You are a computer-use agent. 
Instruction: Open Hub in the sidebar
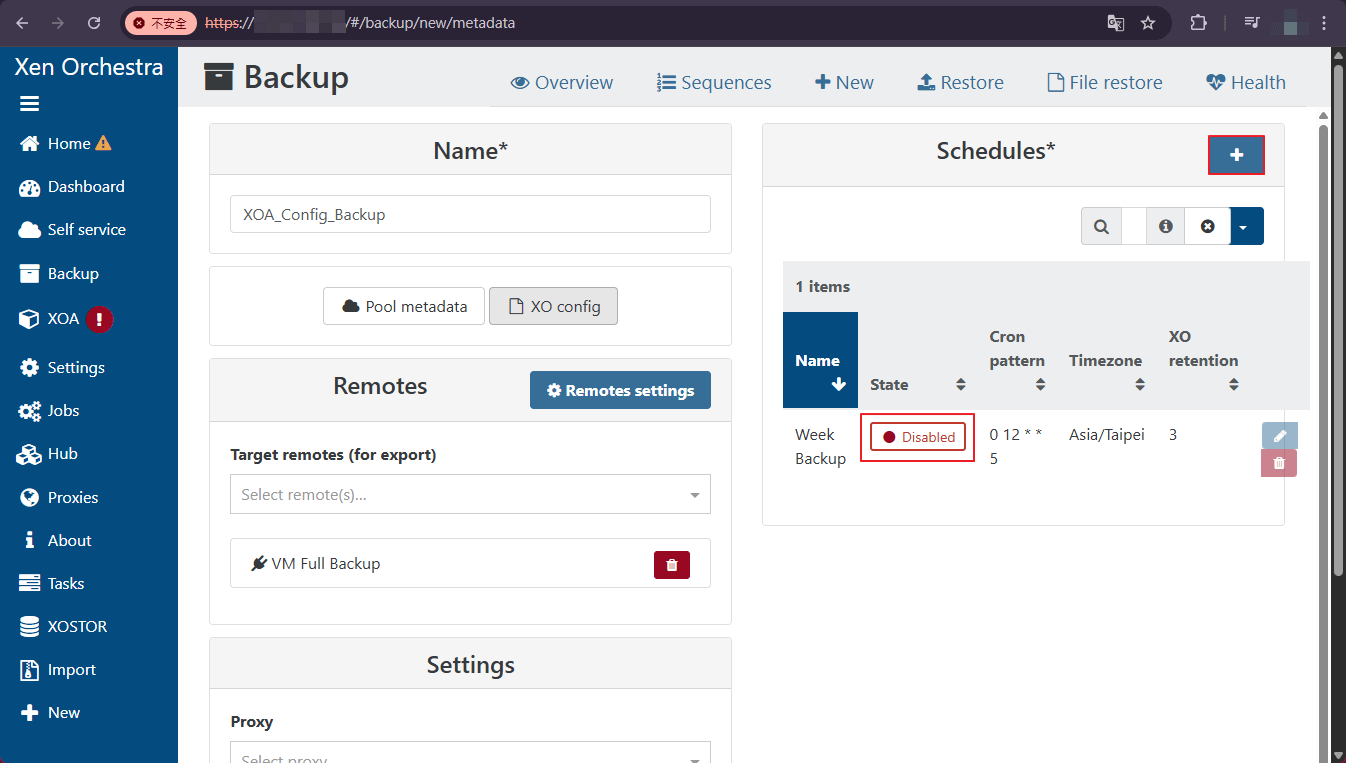[x=49, y=454]
